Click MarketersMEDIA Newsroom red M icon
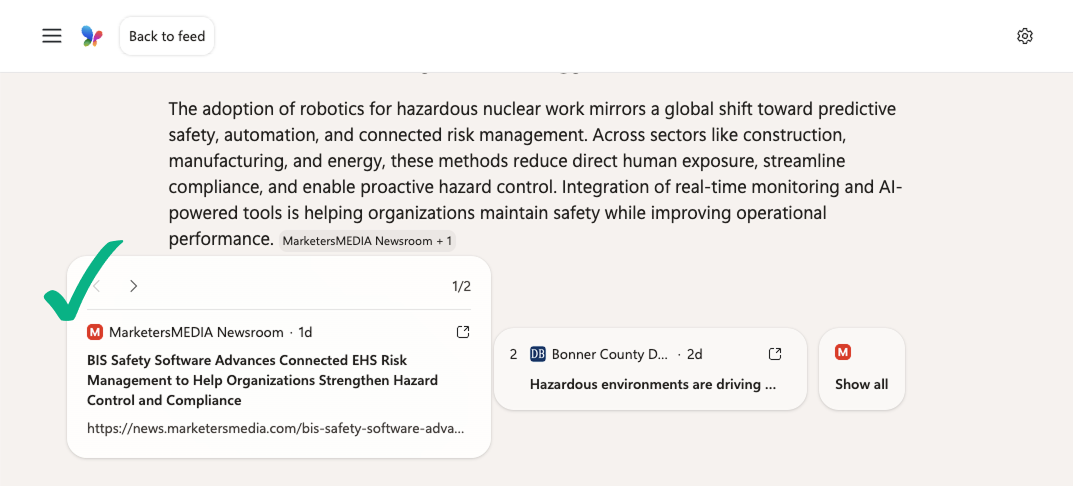Screen dimensions: 1073x486 pos(94,332)
